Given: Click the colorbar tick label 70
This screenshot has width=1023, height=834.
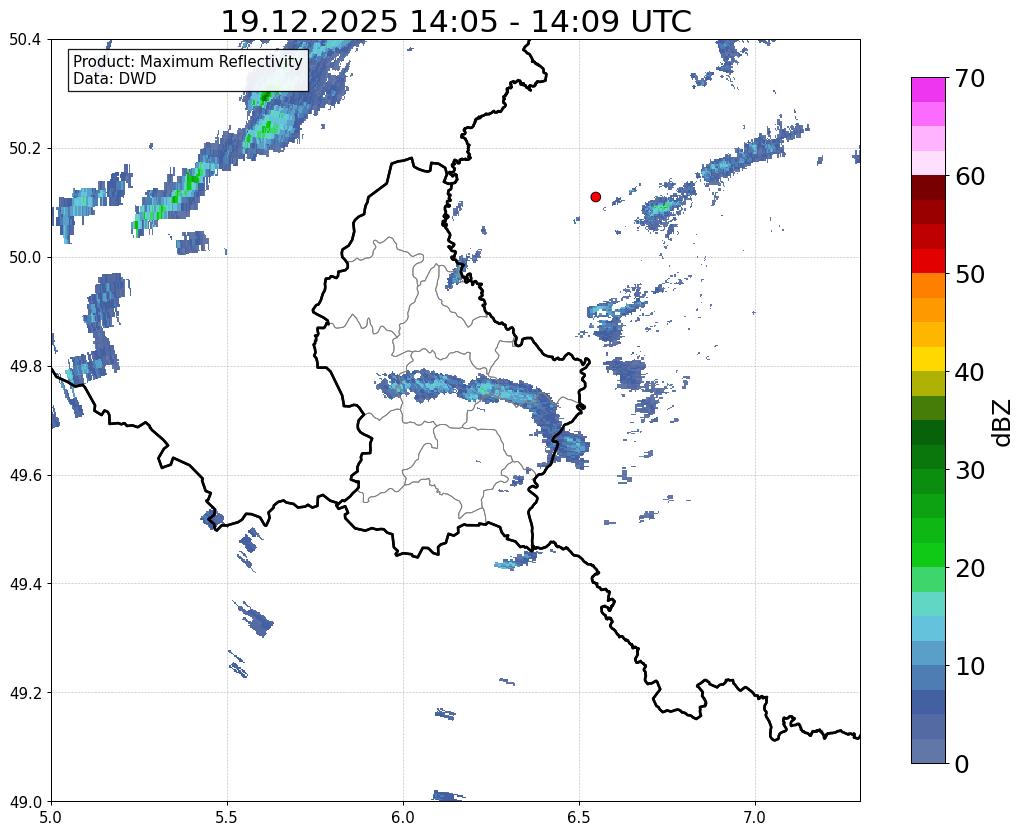Looking at the screenshot, I should [x=970, y=78].
